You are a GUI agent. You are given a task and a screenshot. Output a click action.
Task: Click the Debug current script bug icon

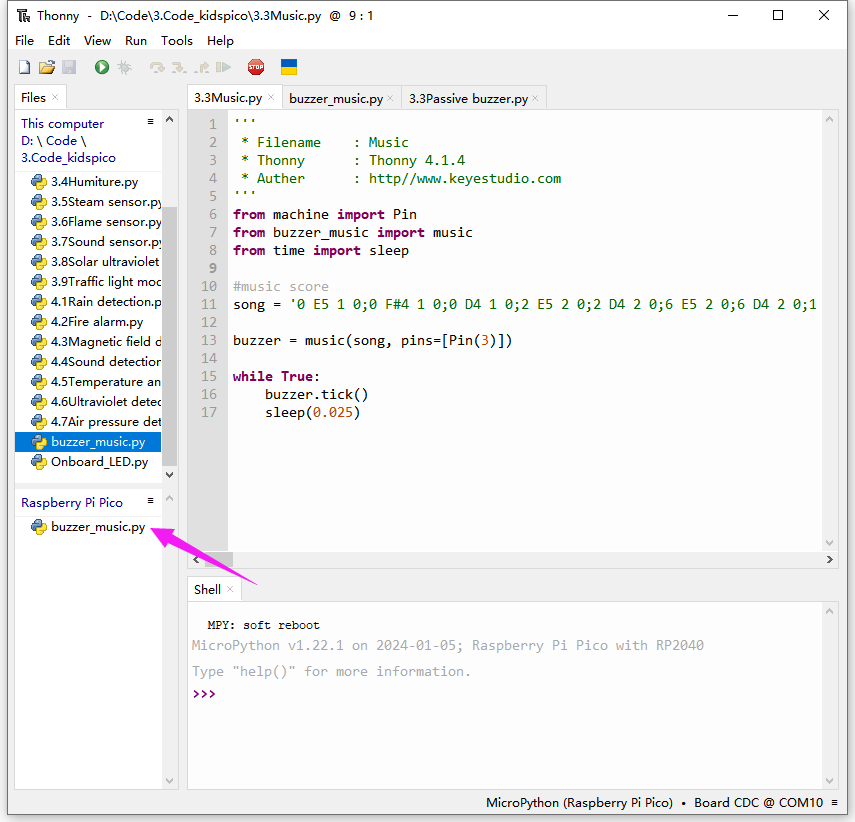[x=124, y=67]
